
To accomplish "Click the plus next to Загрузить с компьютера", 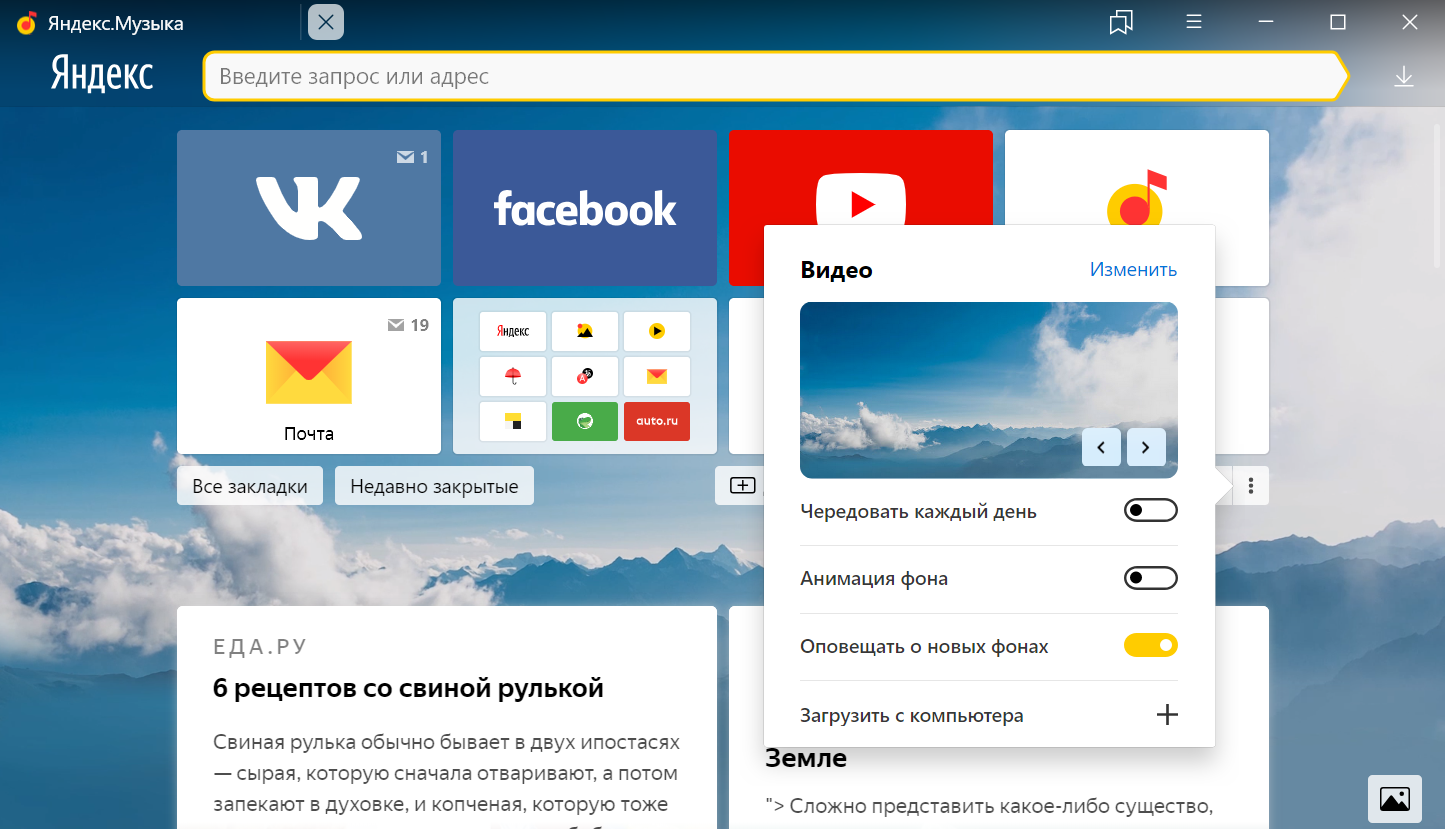I will [1167, 715].
